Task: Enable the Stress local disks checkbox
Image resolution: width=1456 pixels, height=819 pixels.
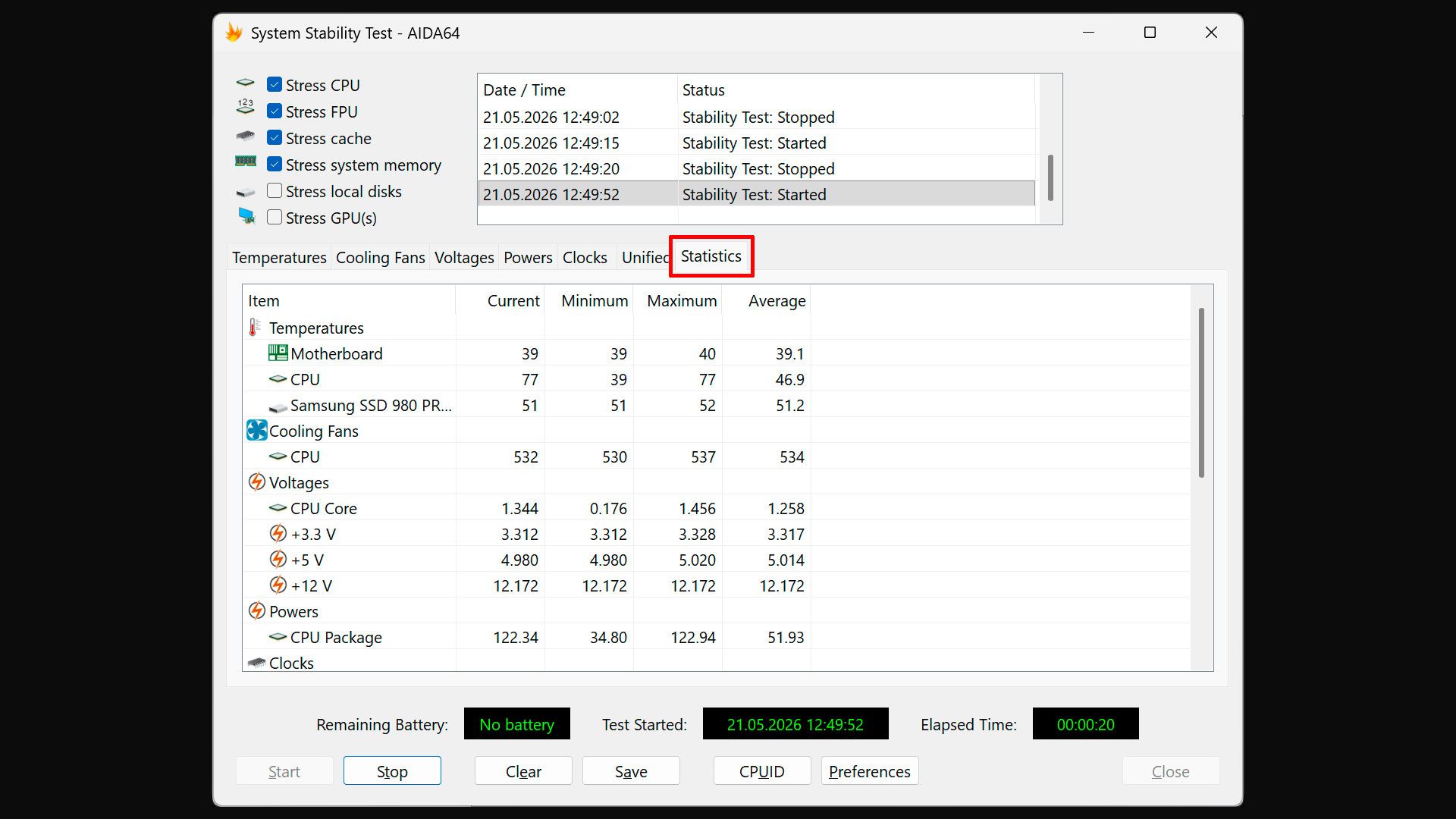Action: (x=275, y=190)
